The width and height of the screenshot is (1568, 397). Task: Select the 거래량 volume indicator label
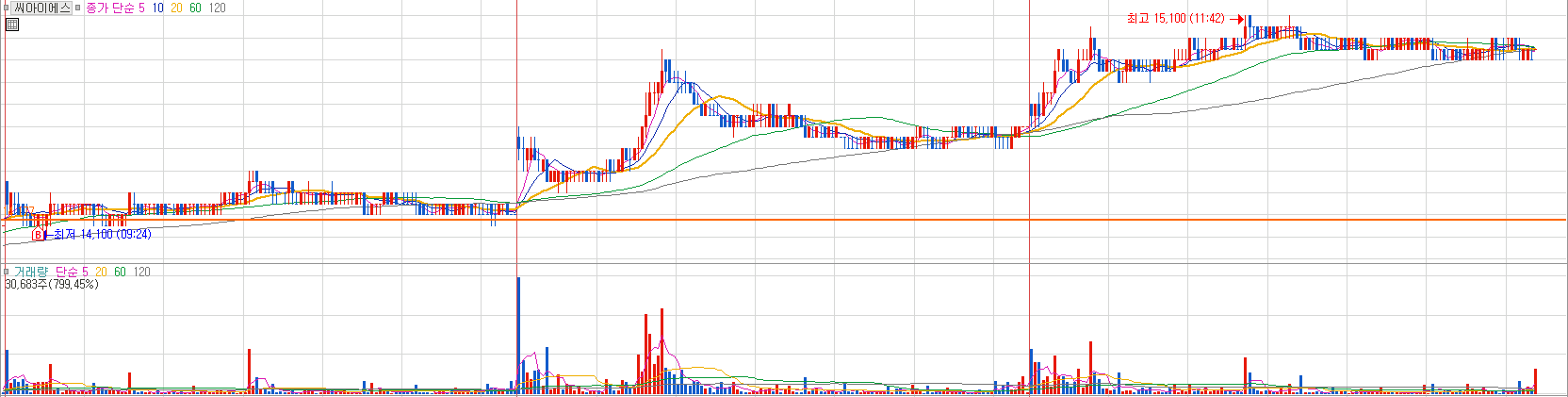[x=30, y=272]
